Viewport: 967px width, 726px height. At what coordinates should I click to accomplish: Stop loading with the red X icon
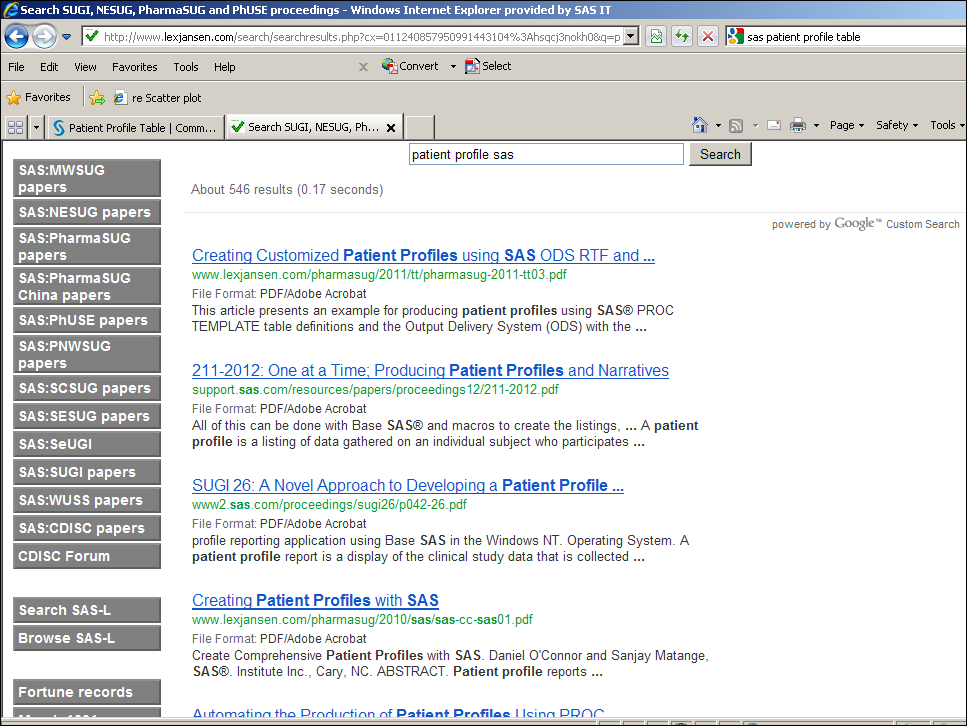(x=708, y=36)
